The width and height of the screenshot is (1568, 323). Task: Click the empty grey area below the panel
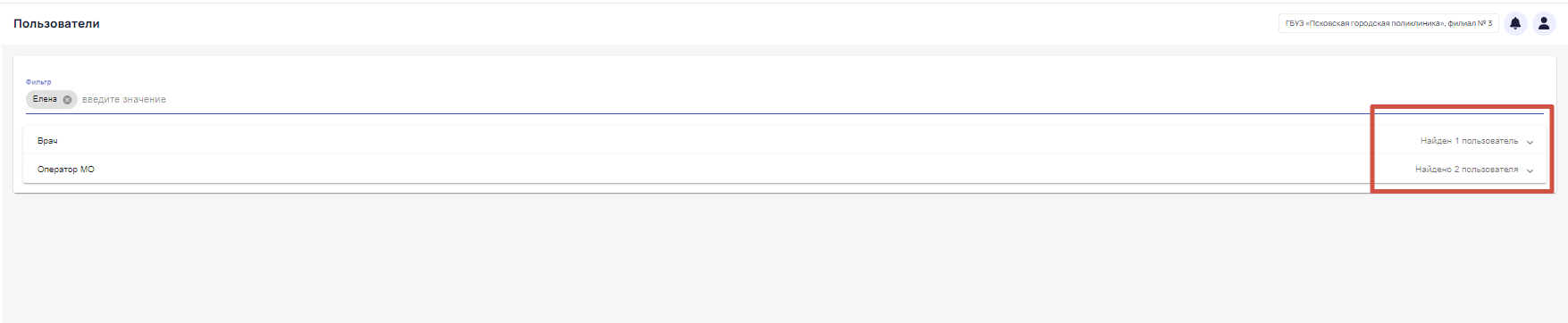click(x=784, y=259)
